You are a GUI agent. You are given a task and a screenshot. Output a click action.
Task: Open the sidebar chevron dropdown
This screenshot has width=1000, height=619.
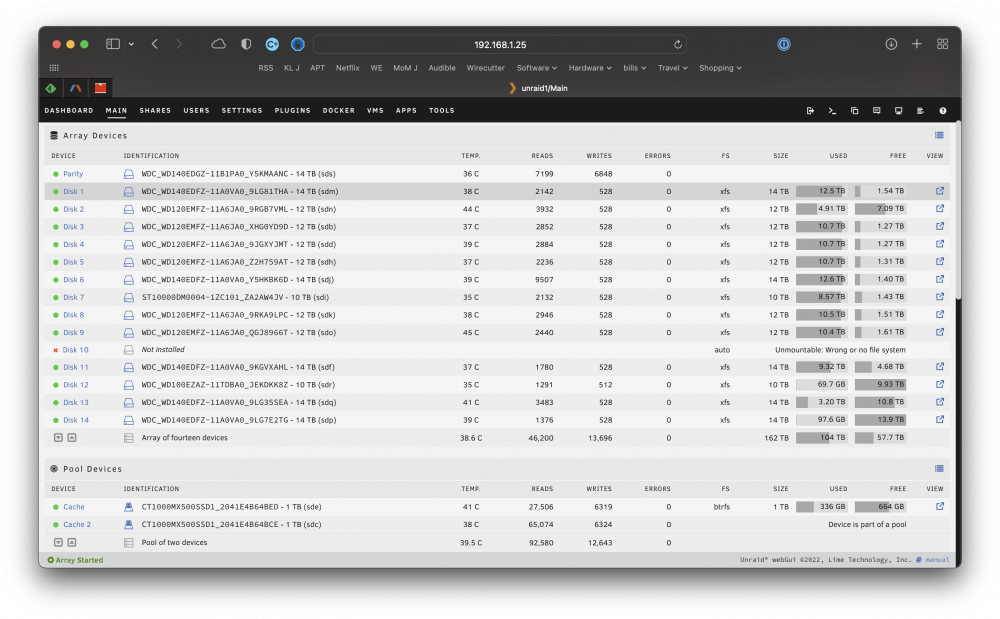pos(131,44)
